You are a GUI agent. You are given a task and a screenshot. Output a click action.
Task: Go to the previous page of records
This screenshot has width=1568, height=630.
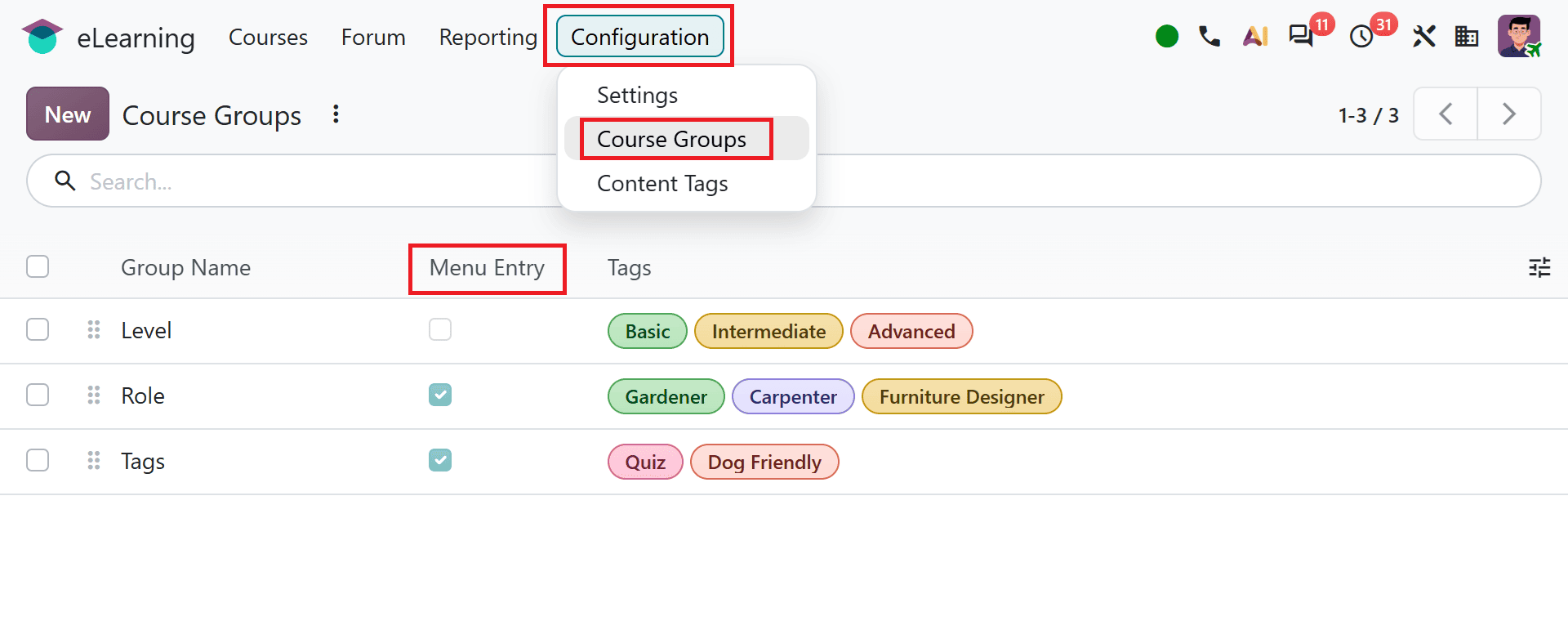point(1445,114)
